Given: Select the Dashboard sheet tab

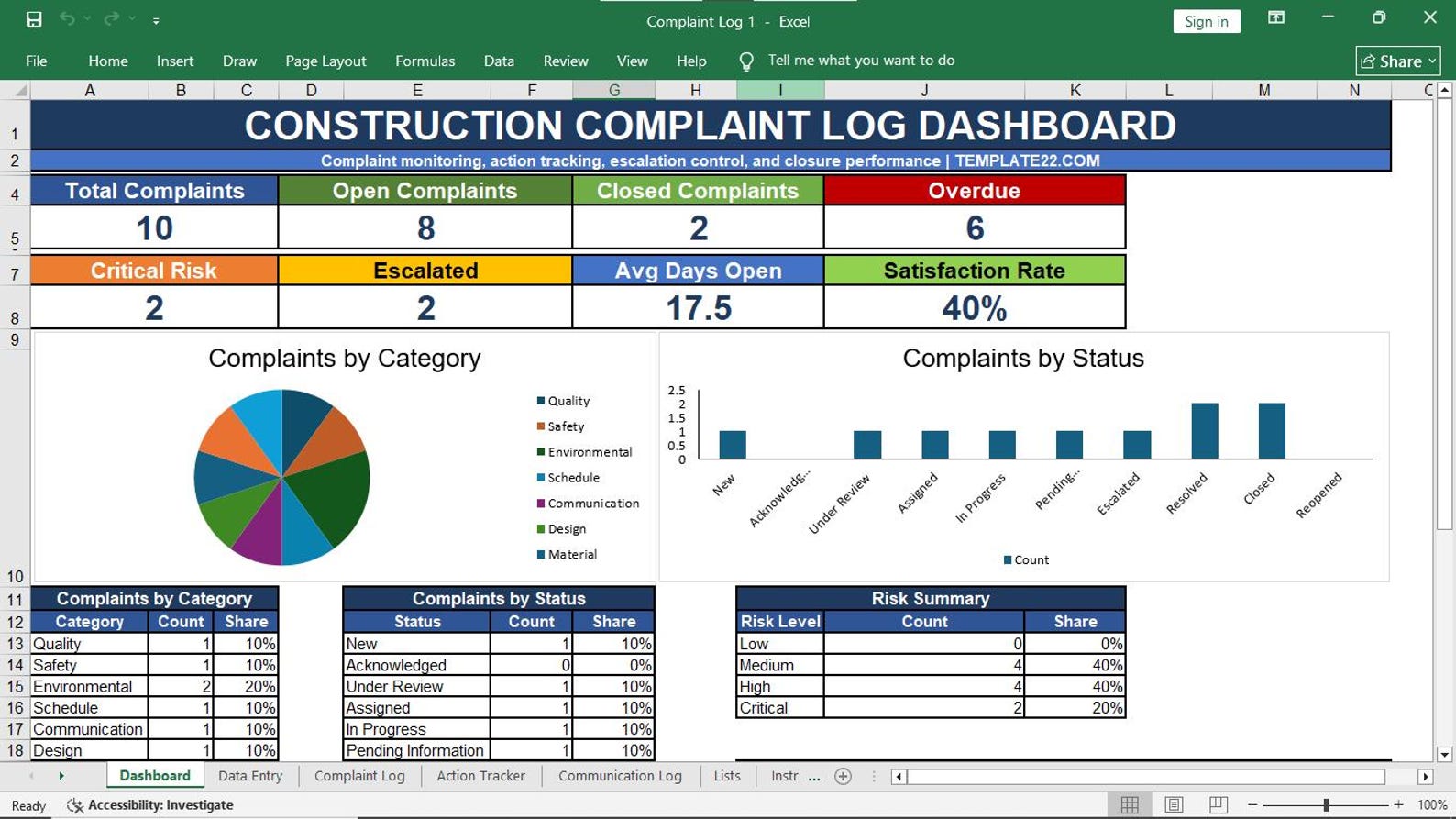Looking at the screenshot, I should pos(155,776).
